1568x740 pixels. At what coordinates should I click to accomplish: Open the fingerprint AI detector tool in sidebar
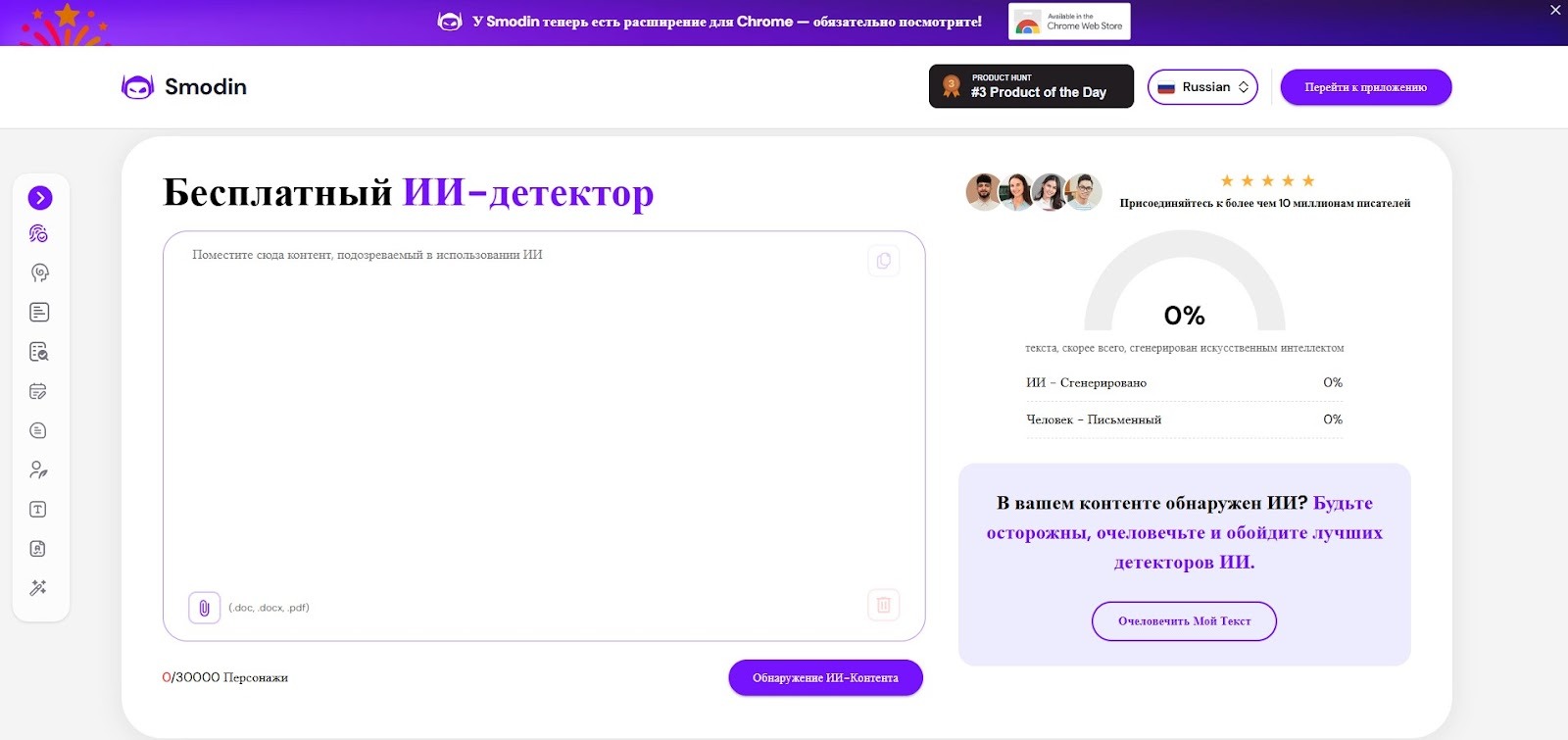point(38,233)
